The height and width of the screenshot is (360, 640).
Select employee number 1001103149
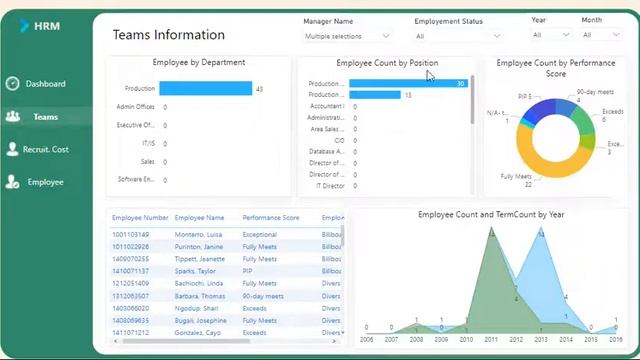131,235
